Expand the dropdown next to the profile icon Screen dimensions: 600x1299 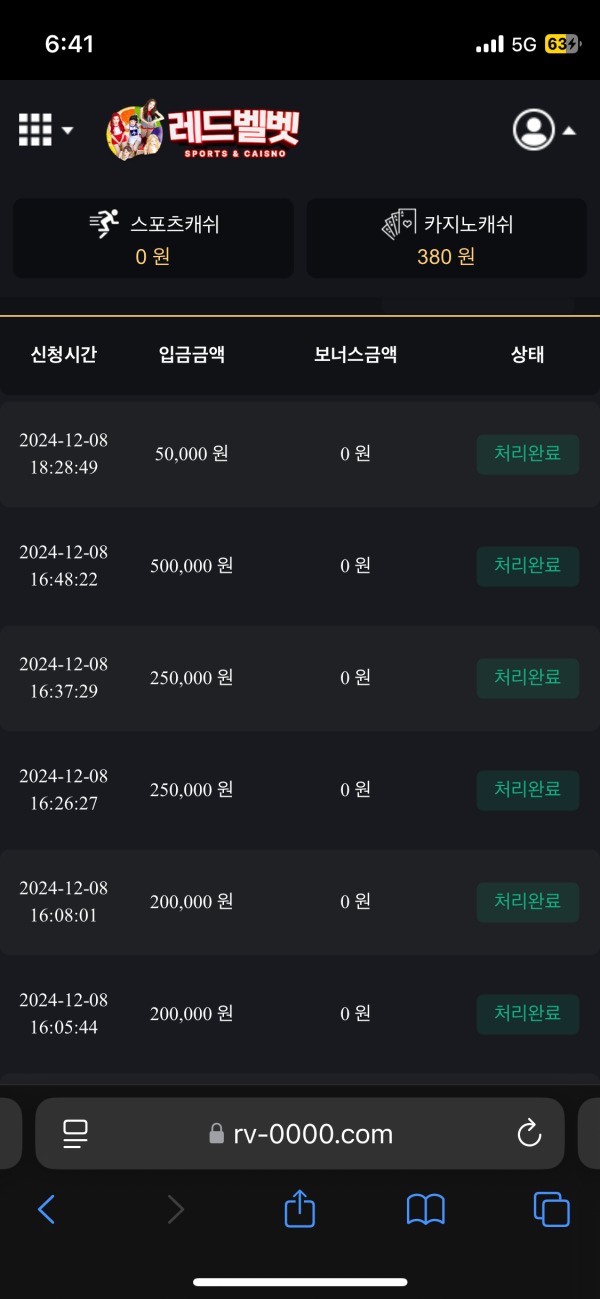pyautogui.click(x=570, y=130)
